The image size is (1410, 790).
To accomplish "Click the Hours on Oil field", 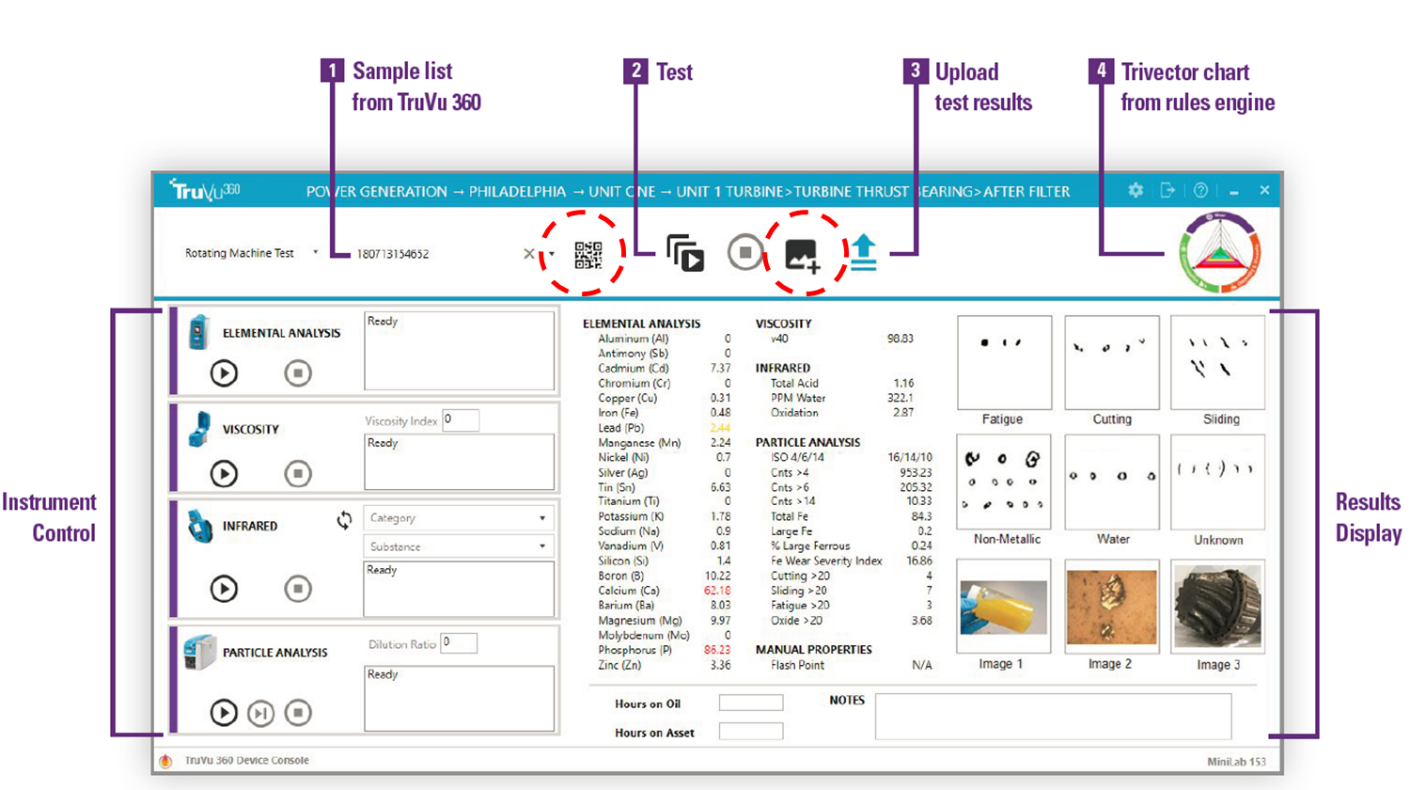I will coord(750,704).
